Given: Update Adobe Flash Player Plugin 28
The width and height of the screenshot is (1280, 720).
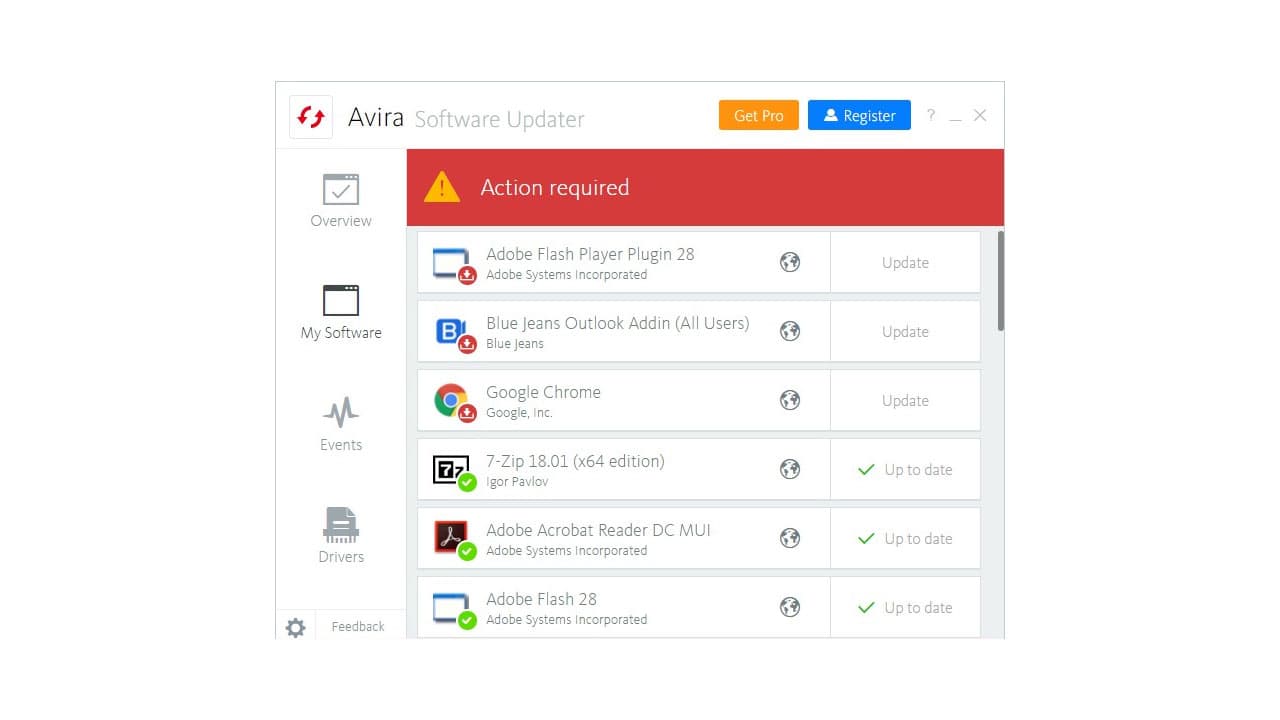Looking at the screenshot, I should tap(904, 262).
